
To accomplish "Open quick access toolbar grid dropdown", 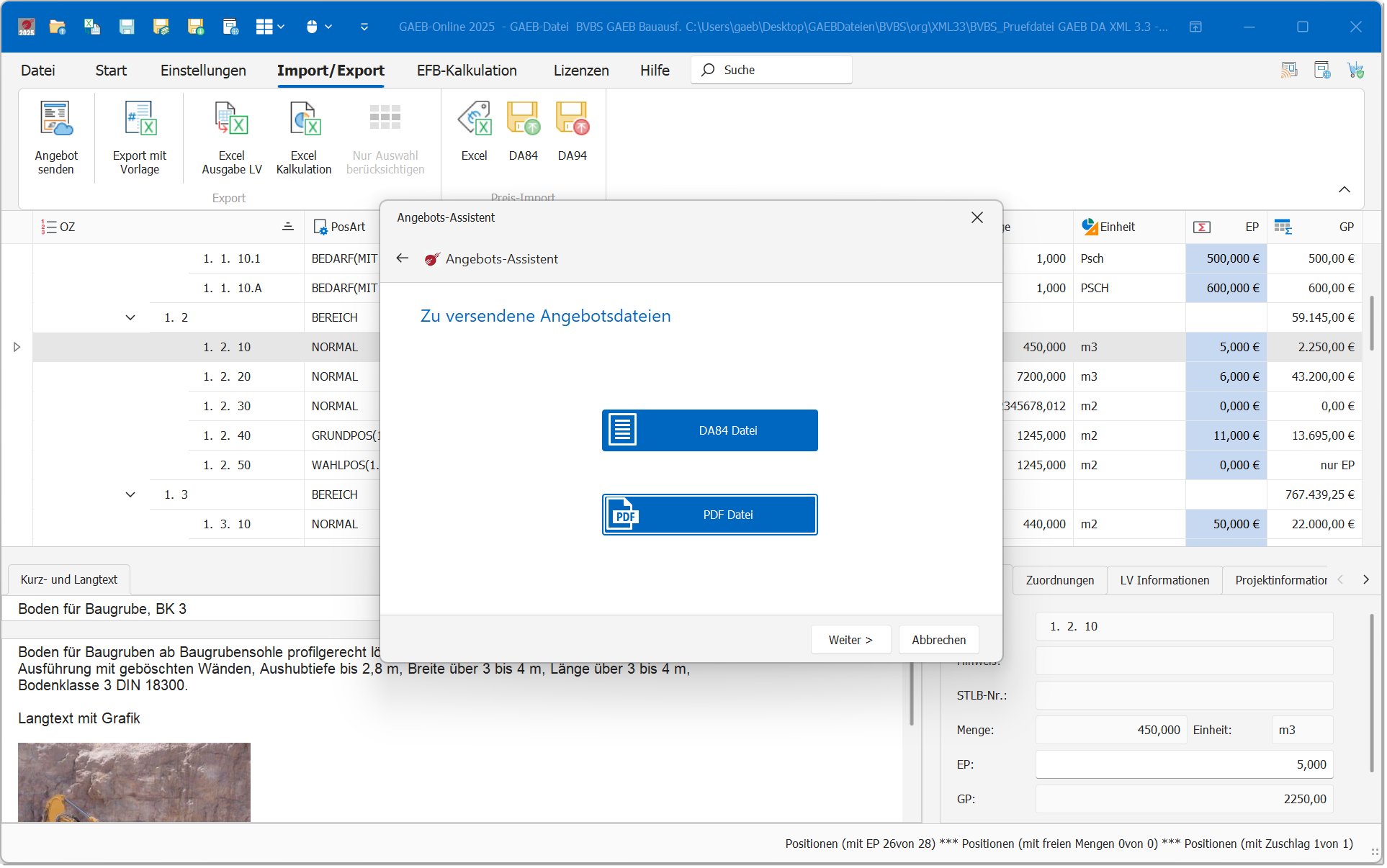I will point(281,27).
